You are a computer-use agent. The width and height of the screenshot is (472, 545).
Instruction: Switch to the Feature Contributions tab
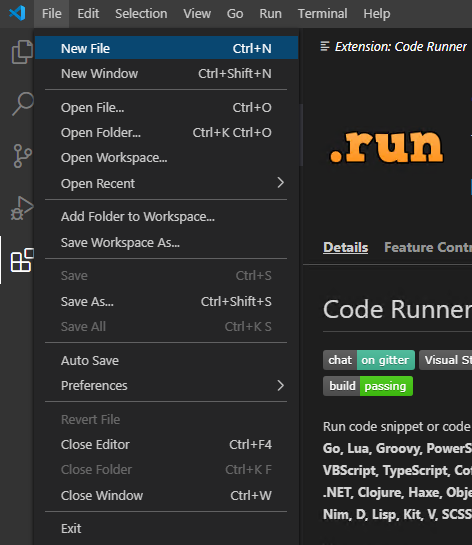pos(428,247)
